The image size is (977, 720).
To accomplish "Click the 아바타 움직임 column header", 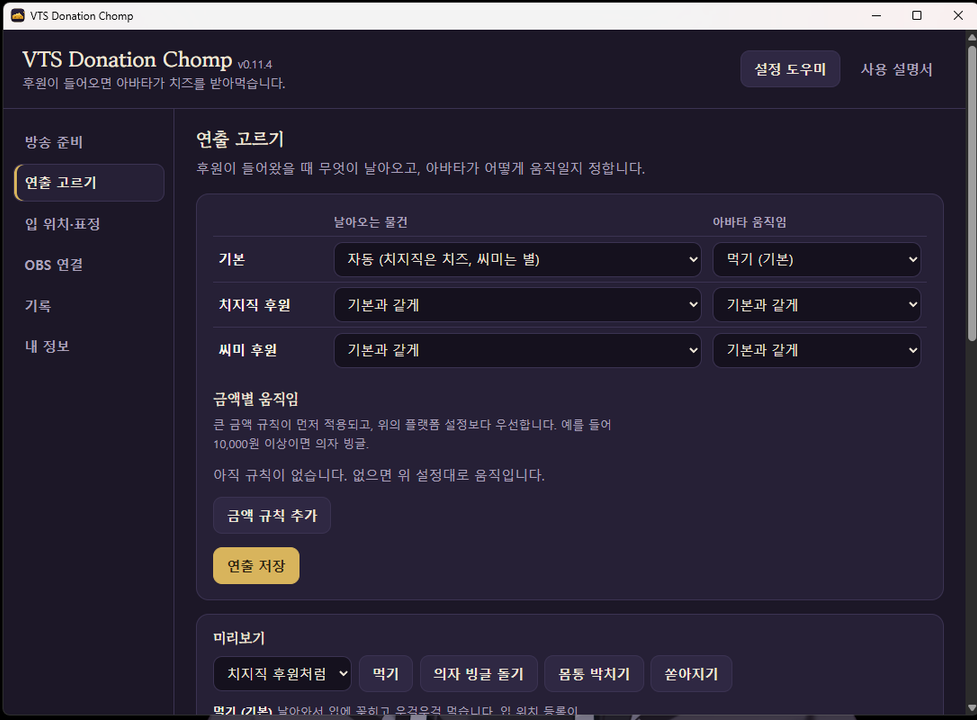I will click(x=750, y=222).
